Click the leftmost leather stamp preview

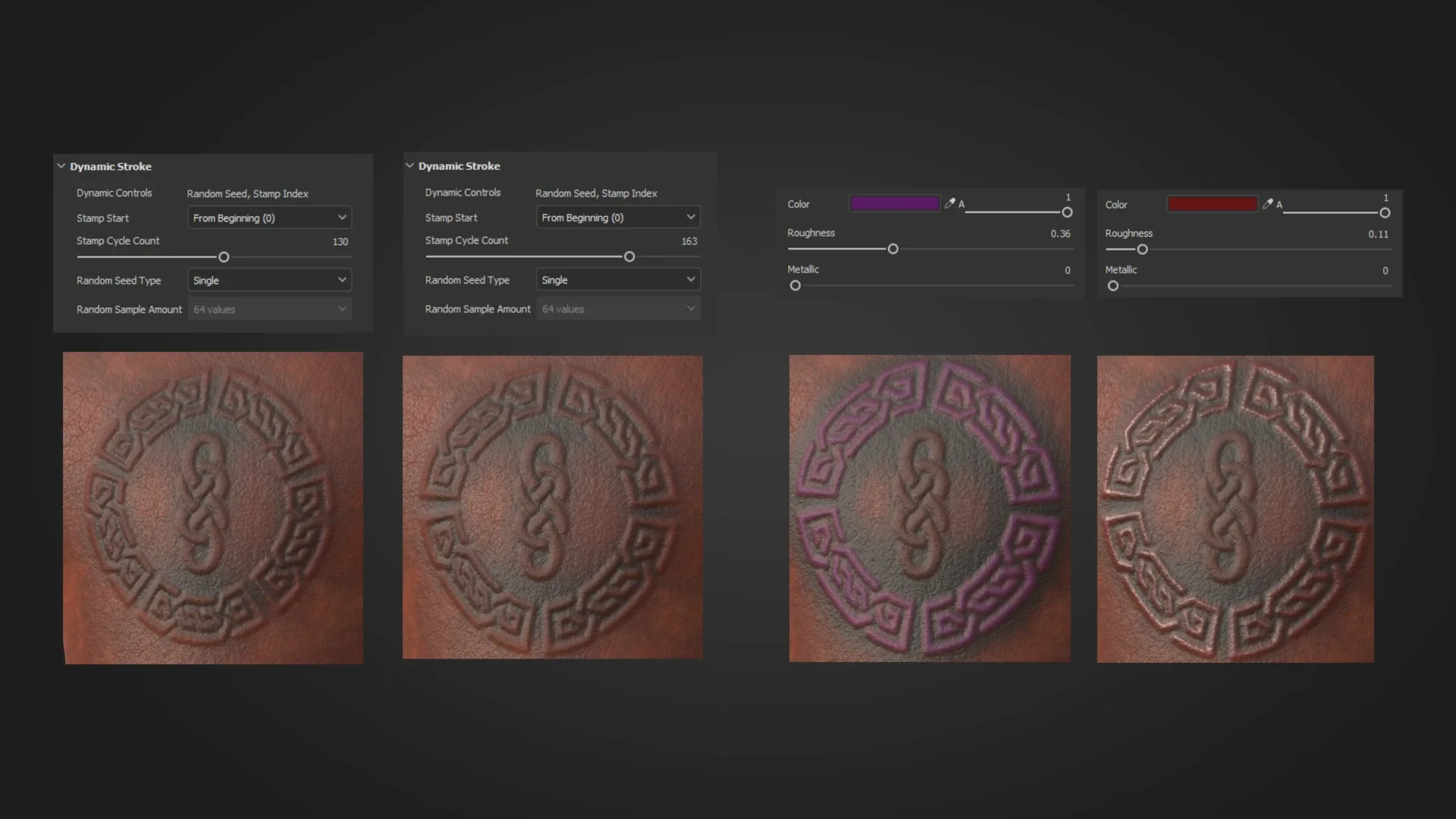click(x=213, y=508)
